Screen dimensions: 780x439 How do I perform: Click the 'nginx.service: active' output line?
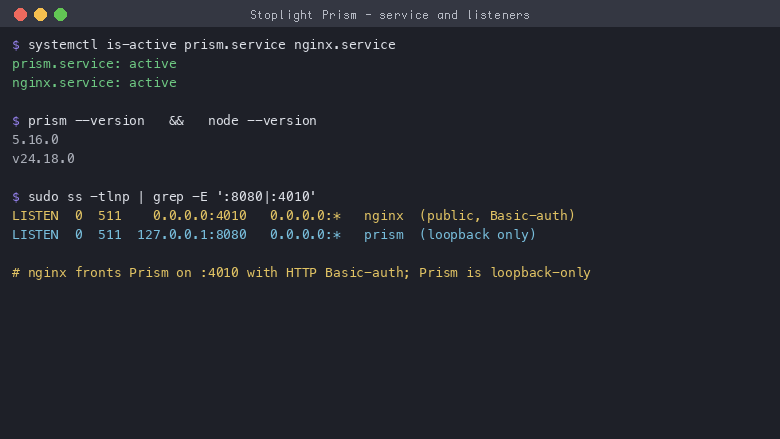click(94, 83)
